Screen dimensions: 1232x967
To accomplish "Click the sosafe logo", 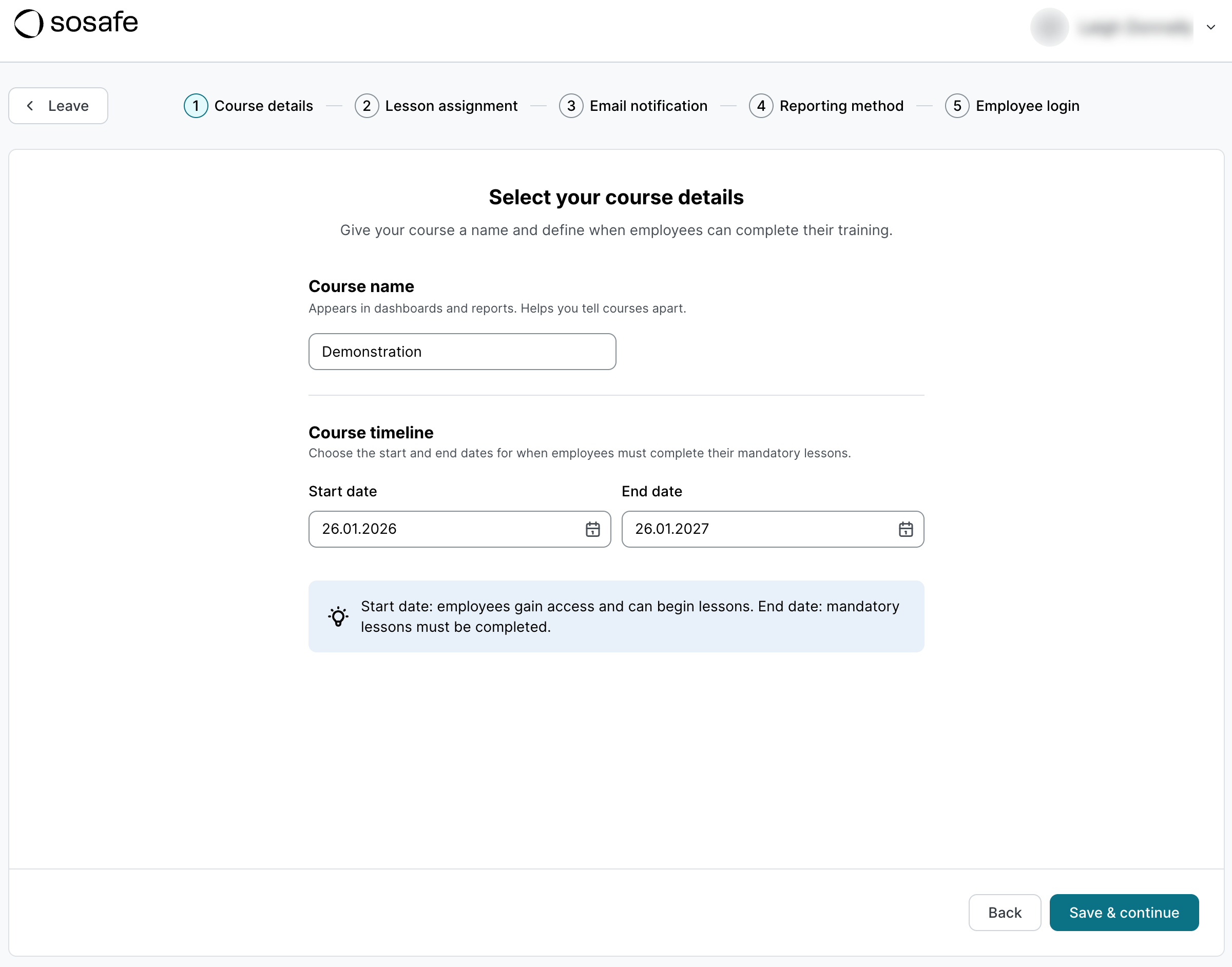I will click(x=75, y=23).
